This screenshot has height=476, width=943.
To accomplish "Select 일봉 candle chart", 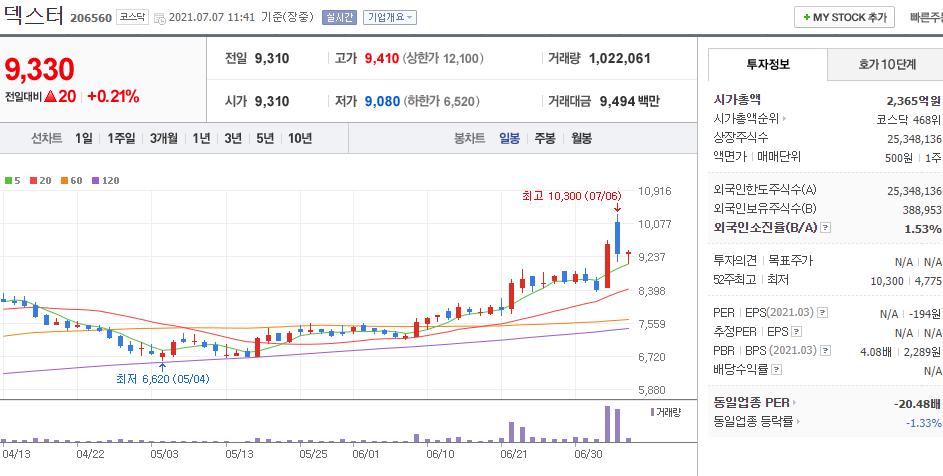I will click(509, 138).
